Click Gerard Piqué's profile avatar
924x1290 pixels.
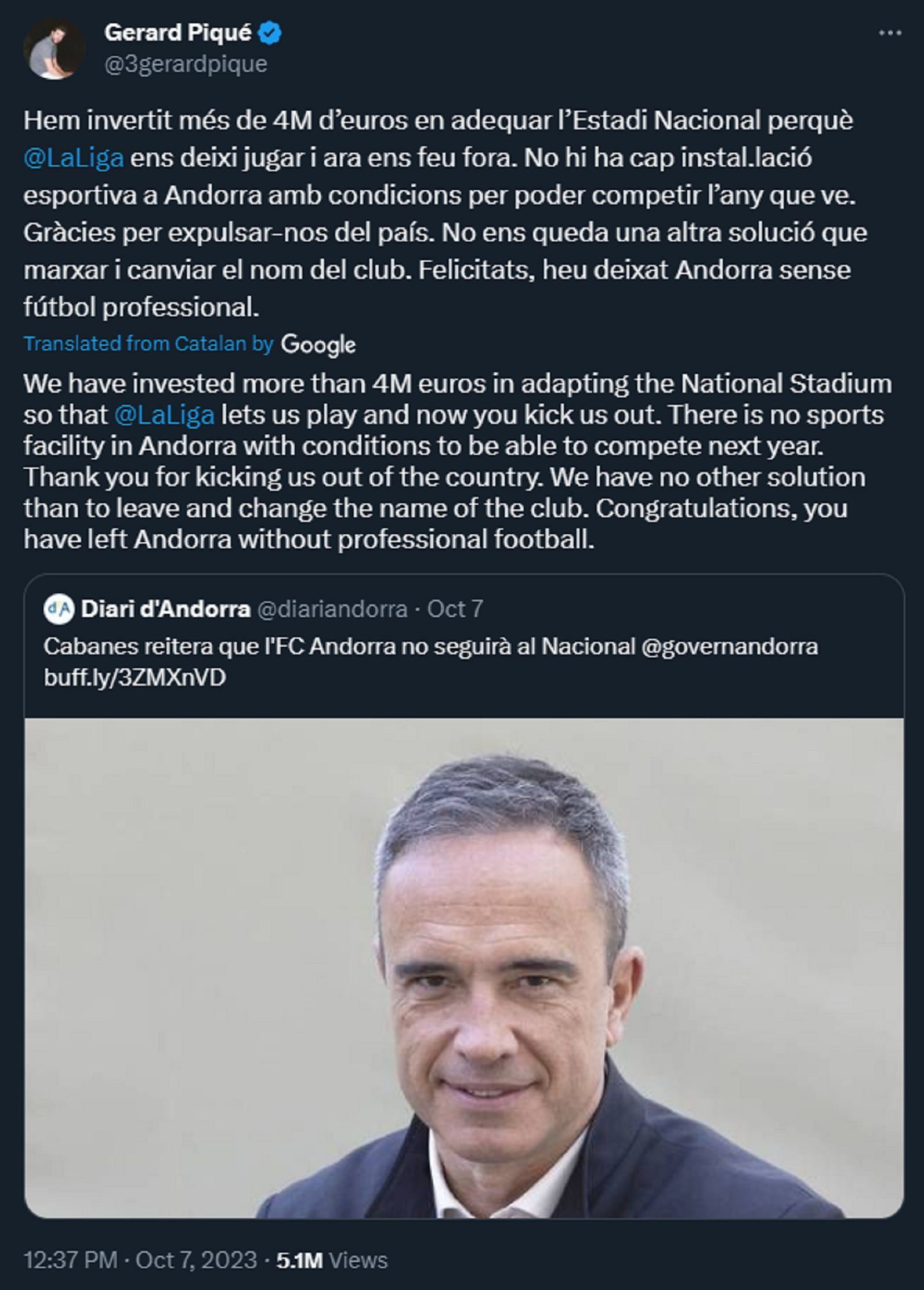coord(54,49)
